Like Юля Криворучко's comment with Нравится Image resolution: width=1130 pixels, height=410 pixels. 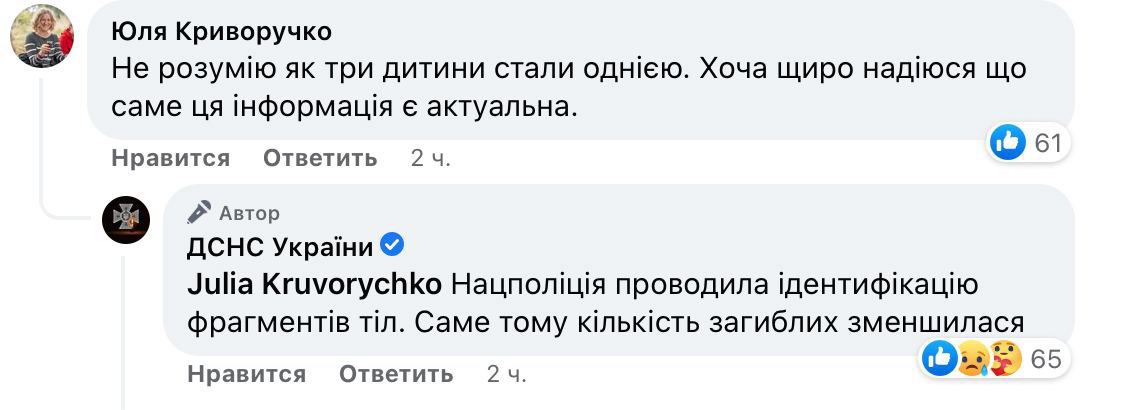tap(170, 158)
